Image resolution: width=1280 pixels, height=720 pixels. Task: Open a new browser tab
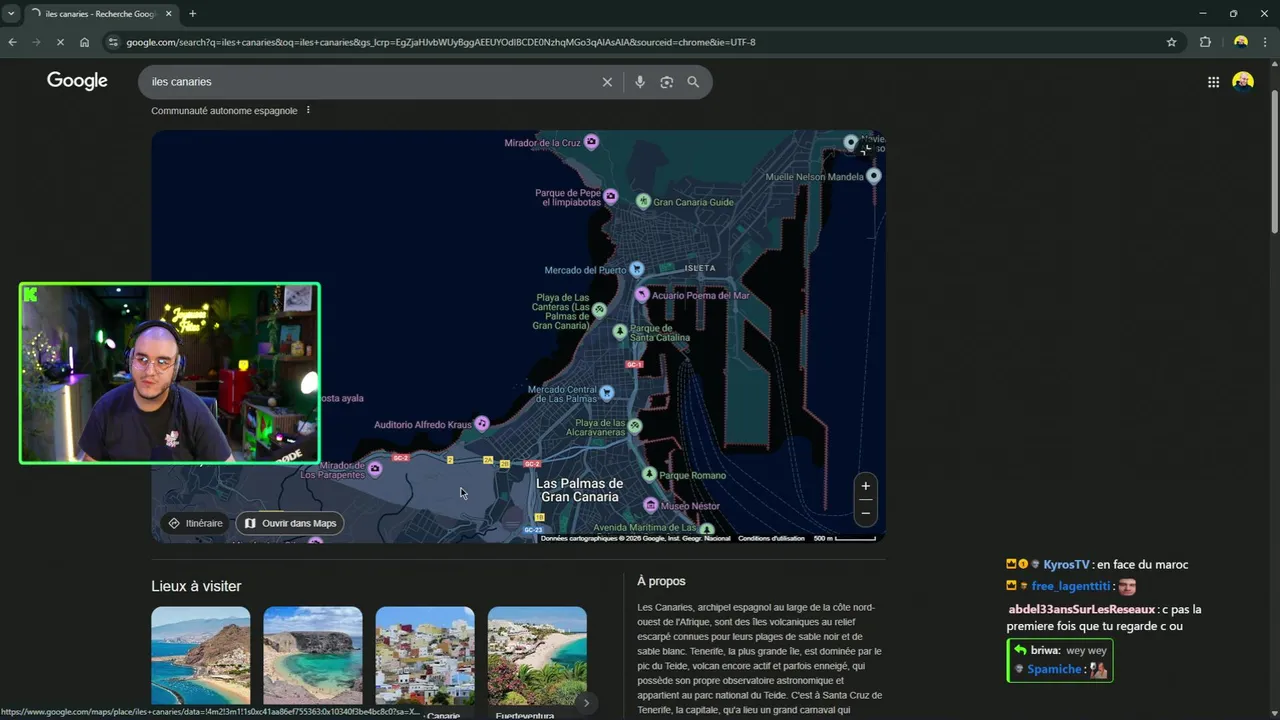tap(192, 14)
